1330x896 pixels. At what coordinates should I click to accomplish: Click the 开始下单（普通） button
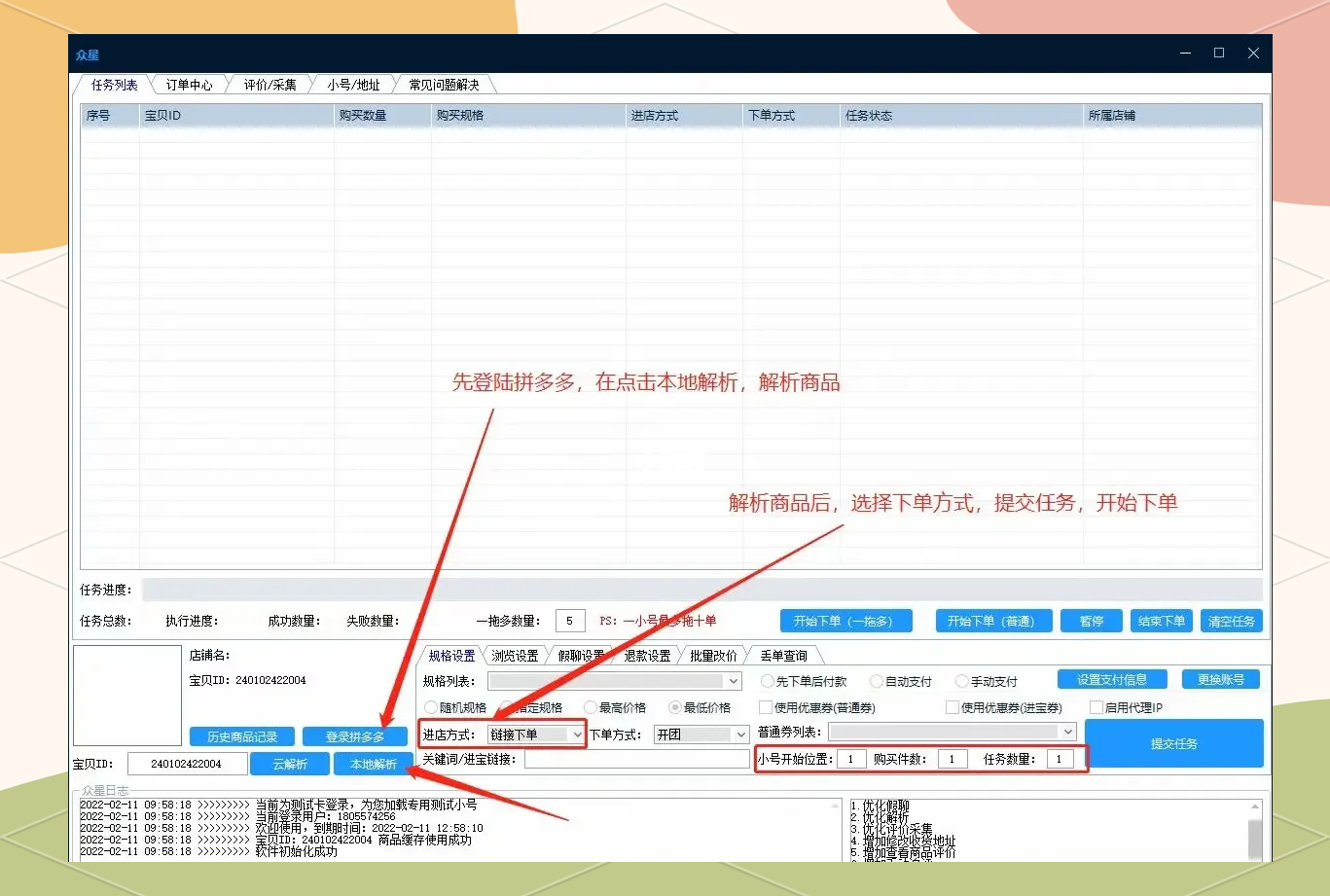pyautogui.click(x=993, y=621)
